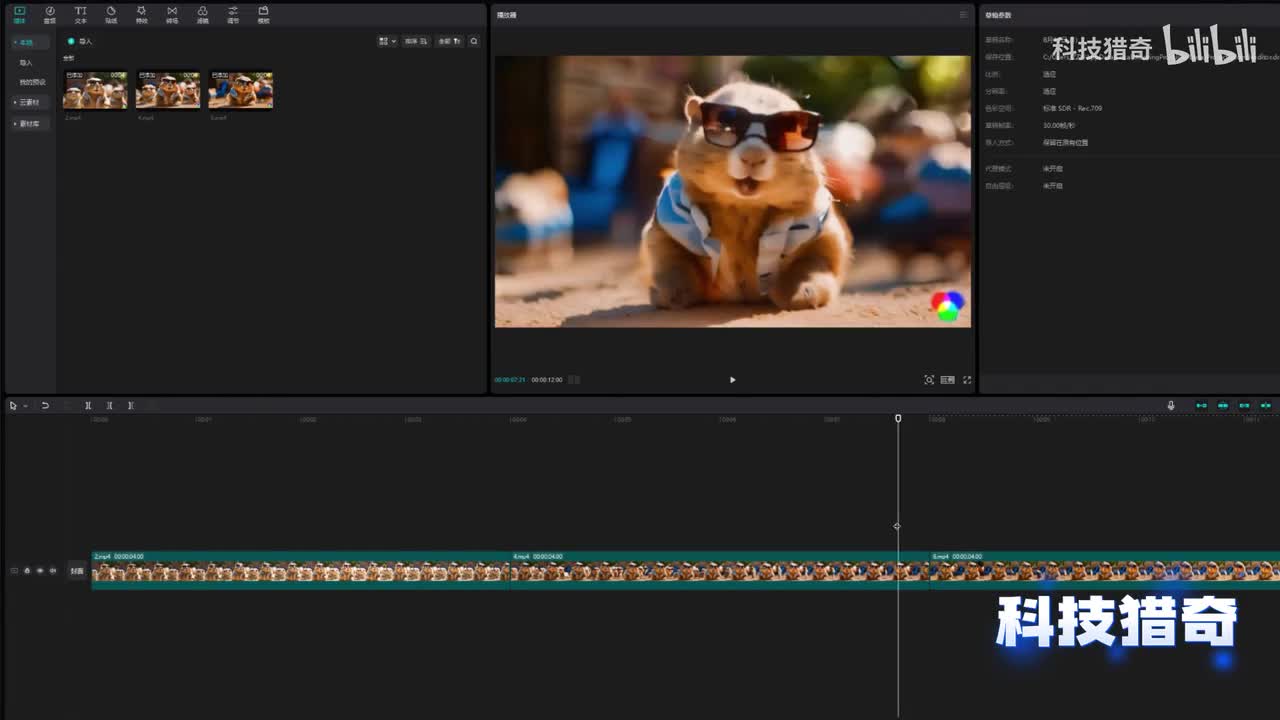The width and height of the screenshot is (1280, 720).
Task: Toggle fullscreen preview in player
Action: point(967,380)
